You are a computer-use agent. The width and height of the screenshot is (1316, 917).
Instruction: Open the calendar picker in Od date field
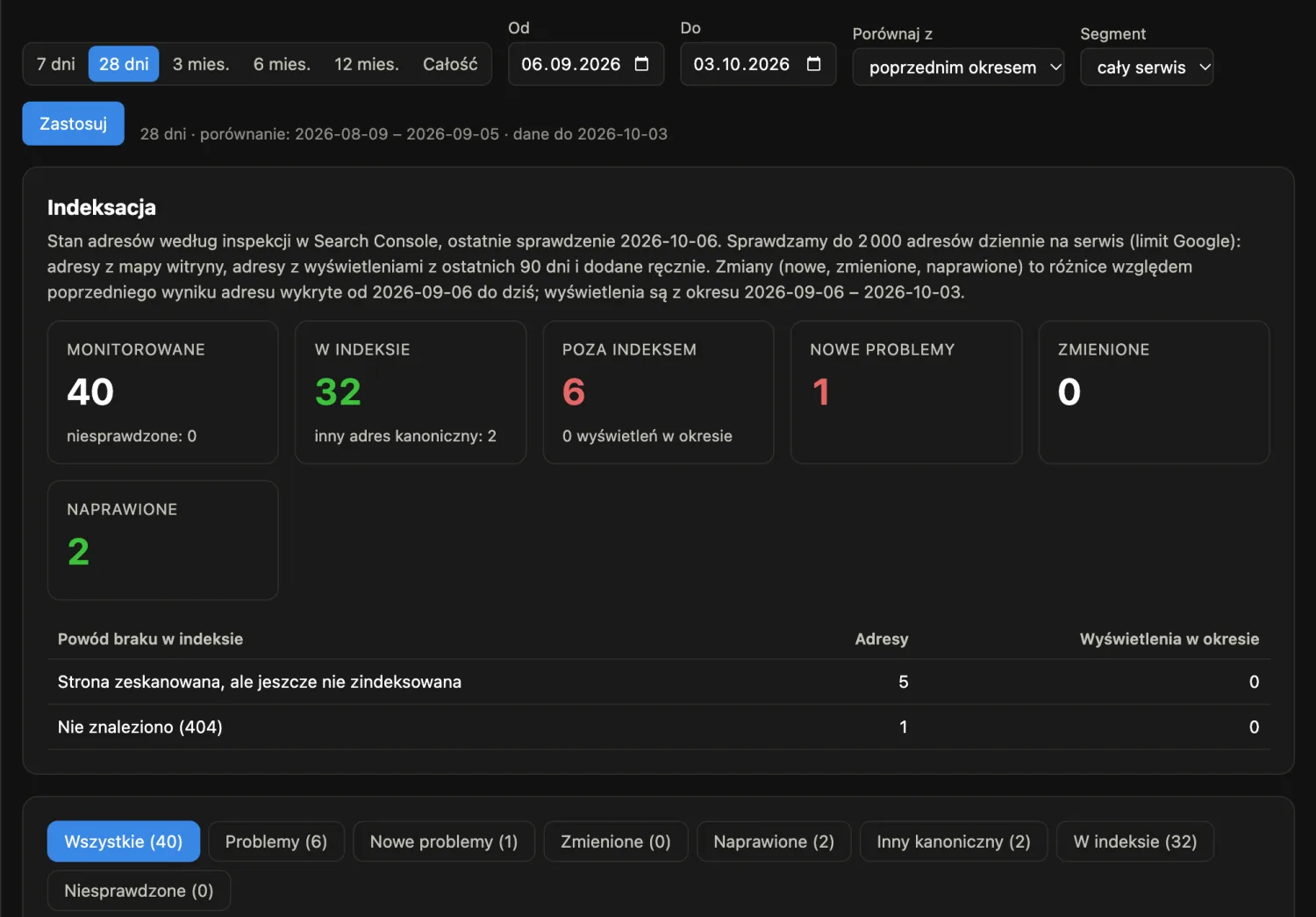(x=641, y=64)
